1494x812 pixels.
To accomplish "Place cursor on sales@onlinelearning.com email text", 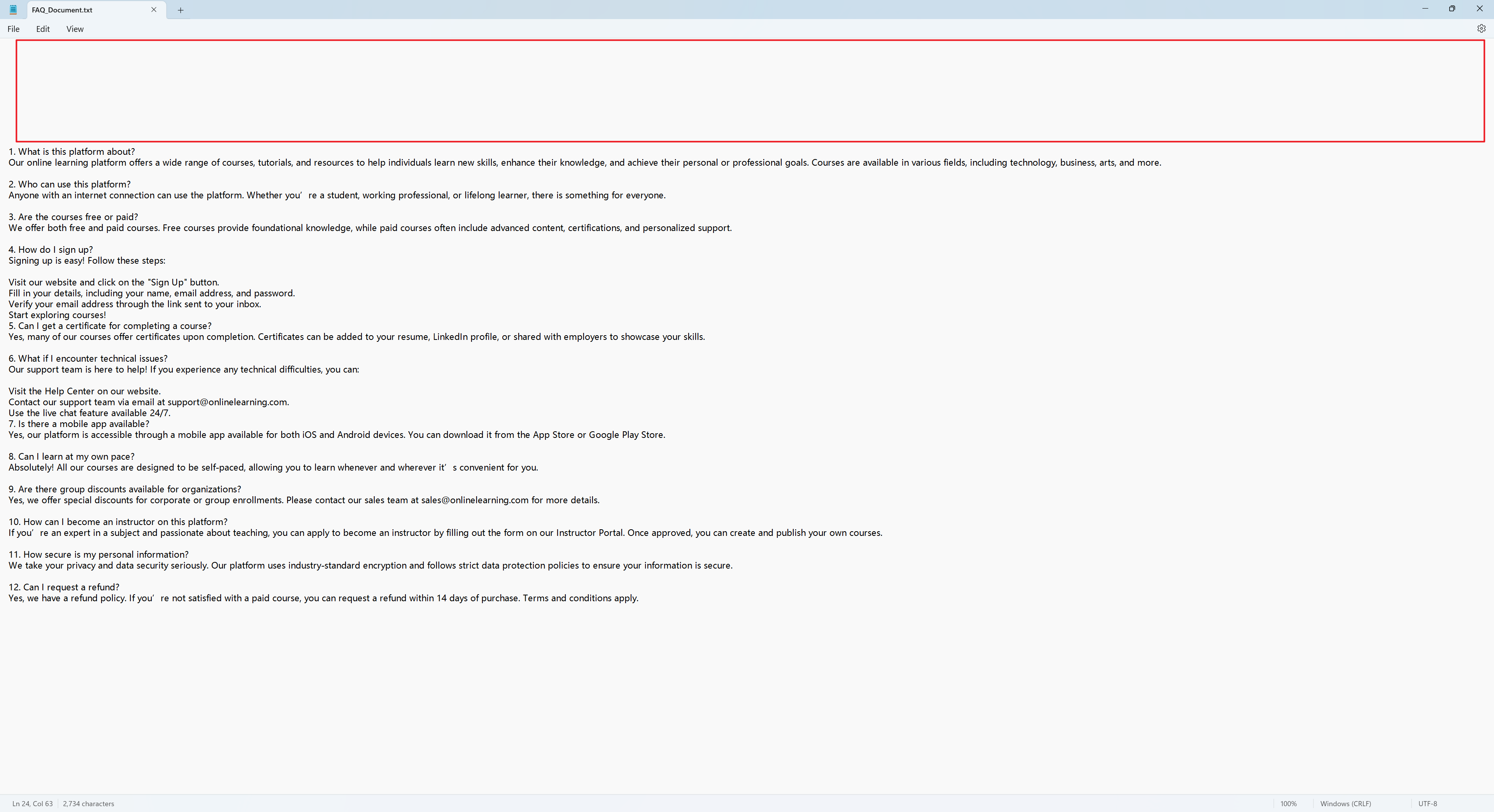I will (474, 500).
